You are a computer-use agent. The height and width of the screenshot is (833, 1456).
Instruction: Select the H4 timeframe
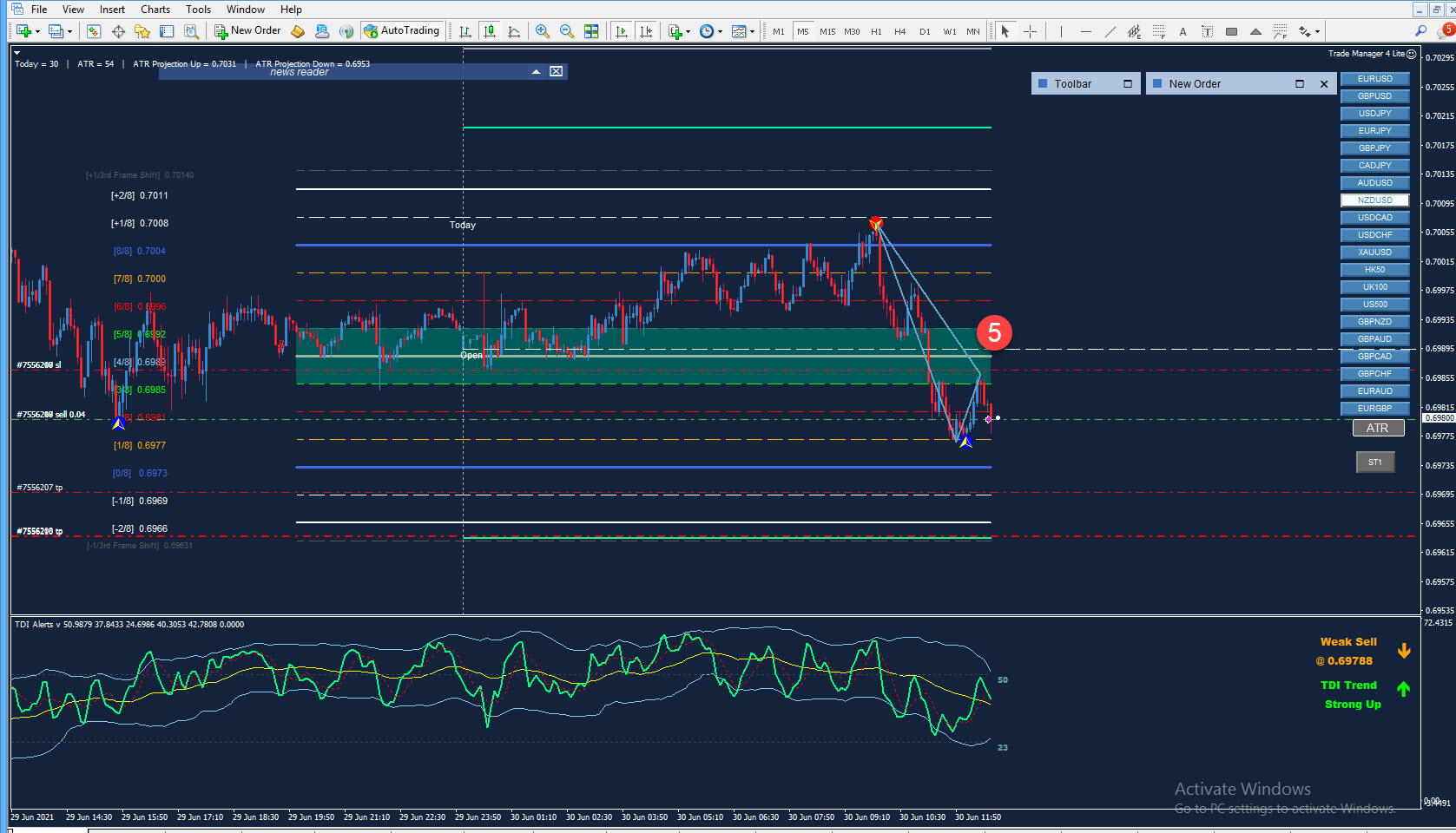(900, 31)
